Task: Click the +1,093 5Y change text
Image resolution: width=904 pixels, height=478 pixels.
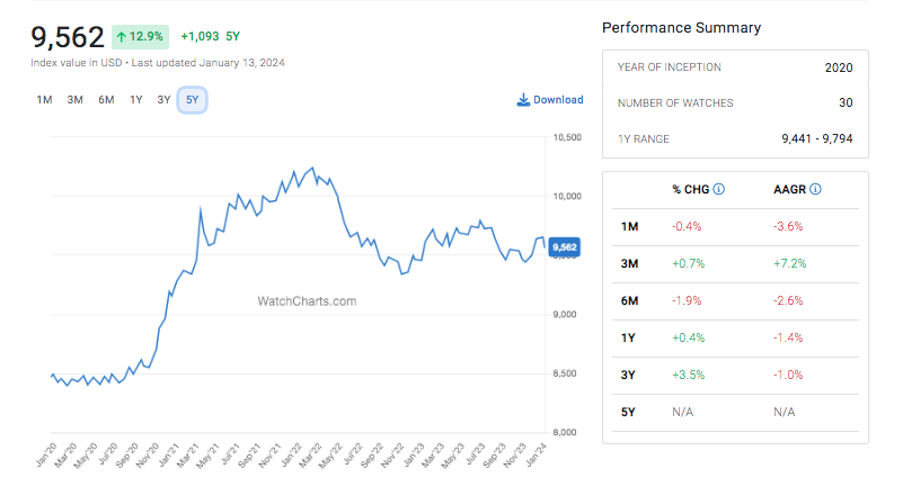Action: tap(210, 36)
